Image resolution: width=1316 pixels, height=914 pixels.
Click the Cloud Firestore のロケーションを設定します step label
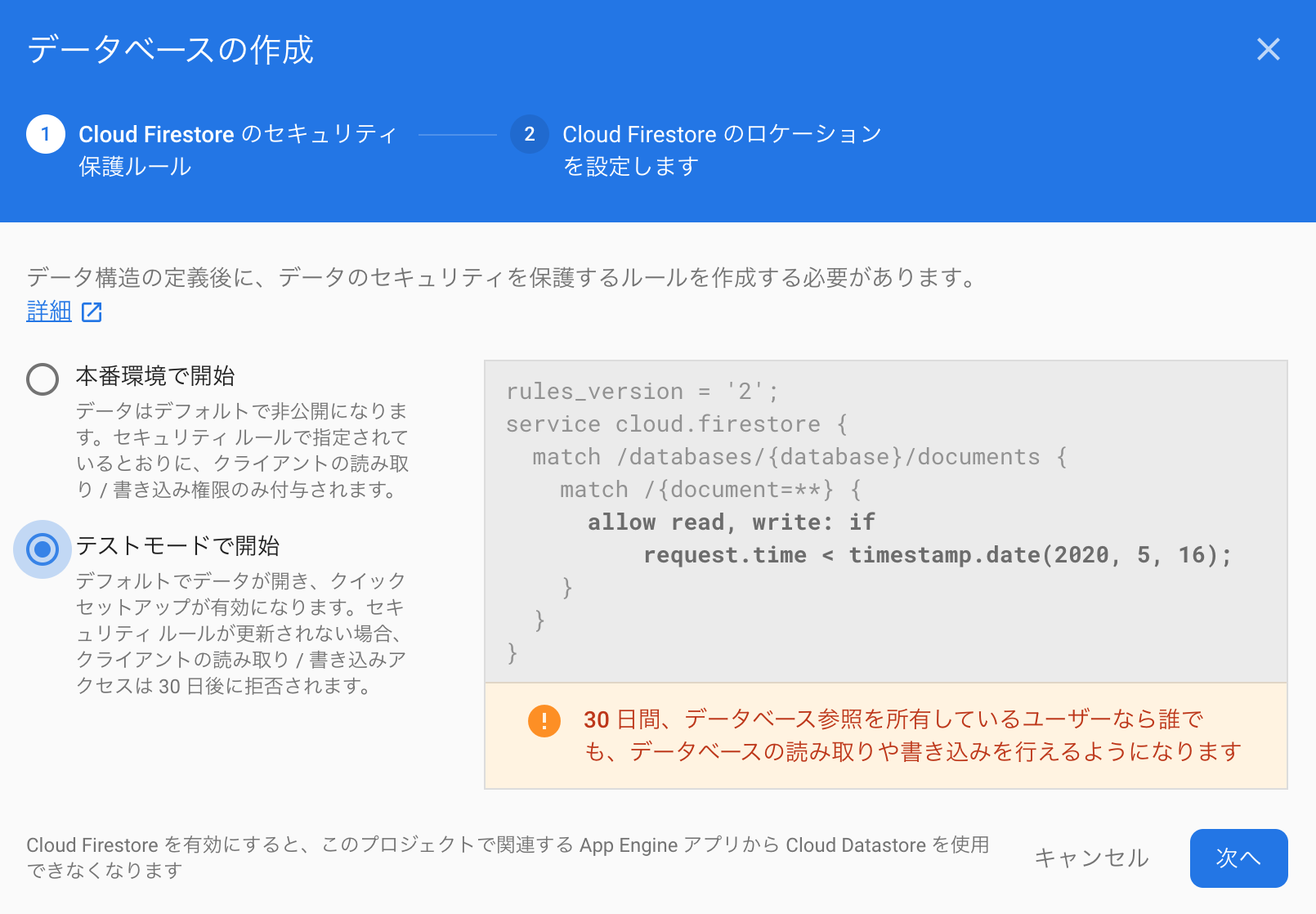pyautogui.click(x=722, y=150)
